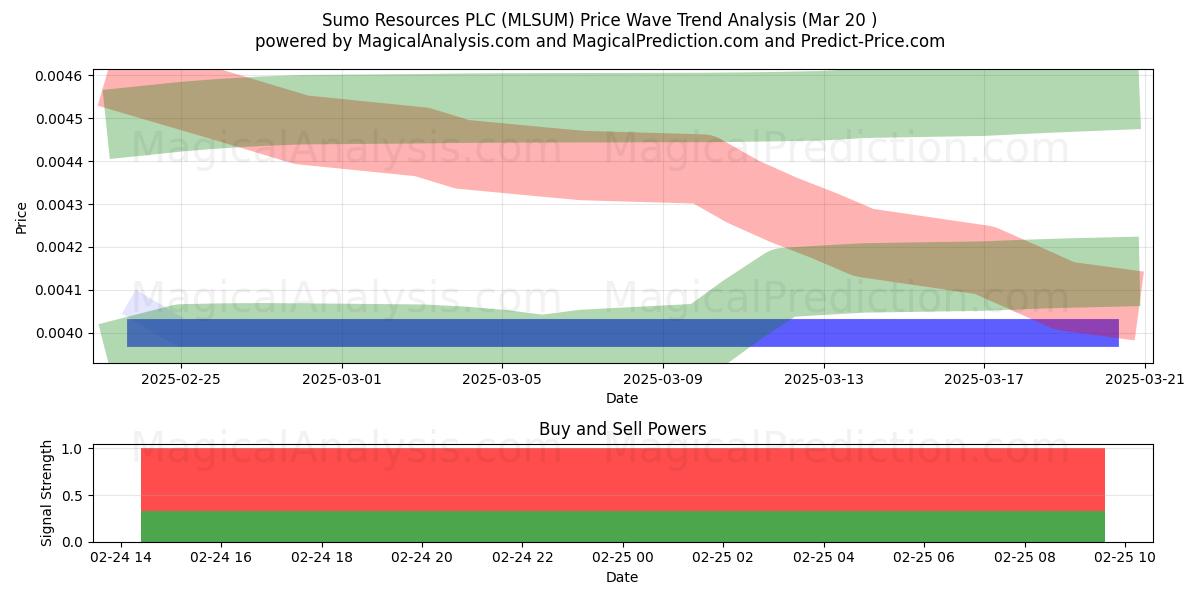This screenshot has height=600, width=1200.
Task: Click the '02-25 00' time tick label
Action: click(623, 557)
